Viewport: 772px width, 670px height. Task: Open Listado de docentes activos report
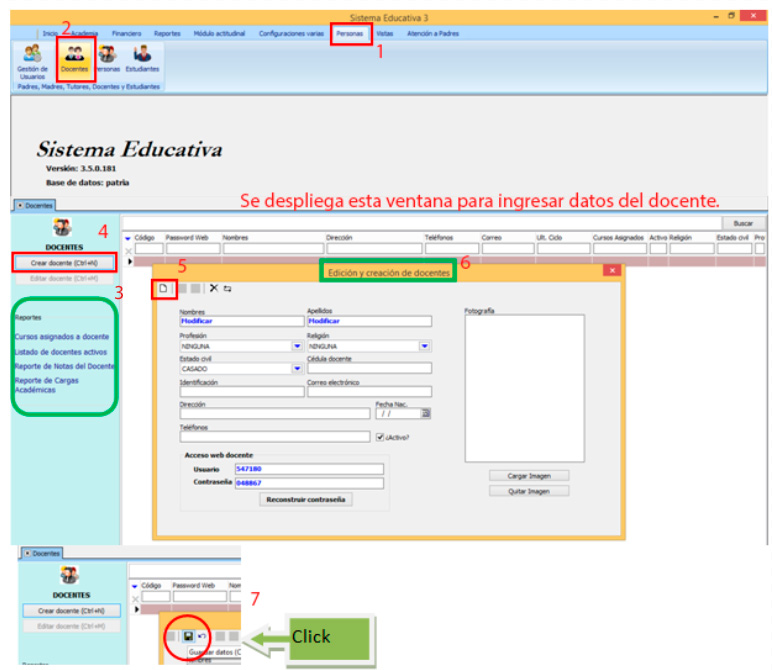(x=60, y=352)
